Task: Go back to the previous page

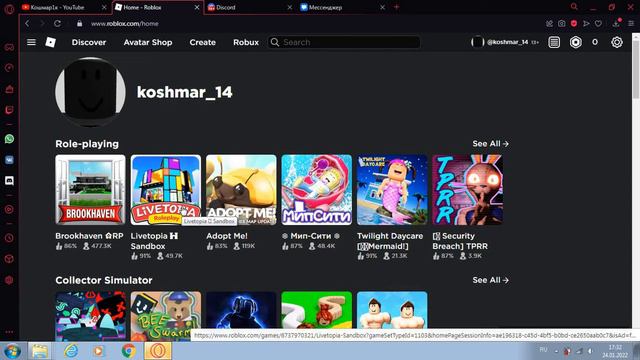Action: [x=27, y=24]
